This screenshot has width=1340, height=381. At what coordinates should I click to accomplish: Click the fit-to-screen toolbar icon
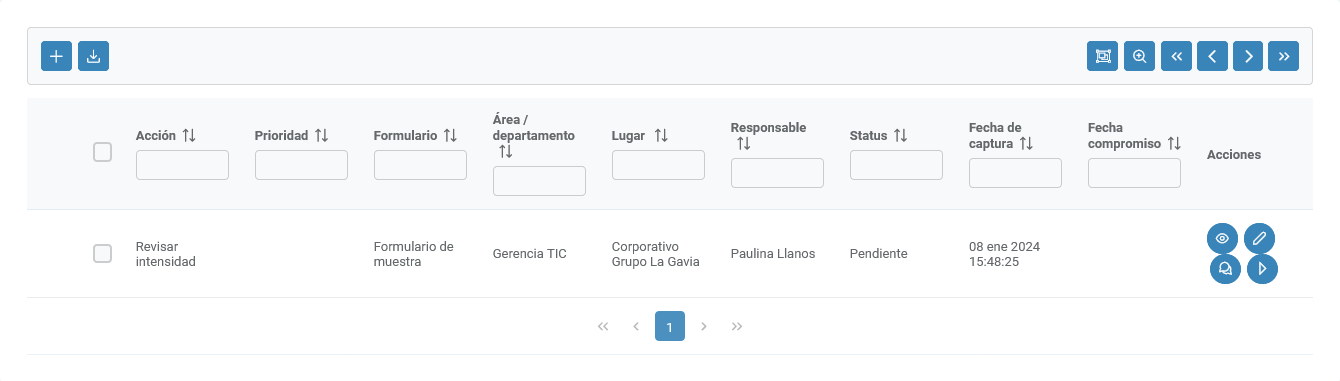click(1103, 56)
